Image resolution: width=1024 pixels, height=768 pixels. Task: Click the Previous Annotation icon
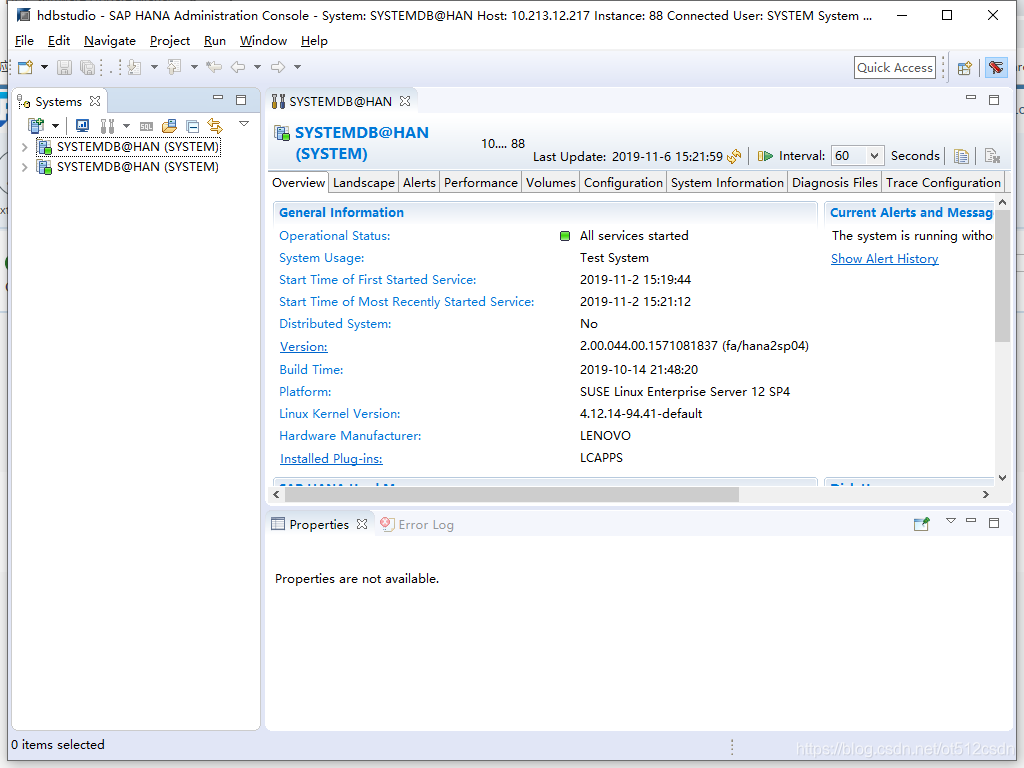tap(174, 67)
